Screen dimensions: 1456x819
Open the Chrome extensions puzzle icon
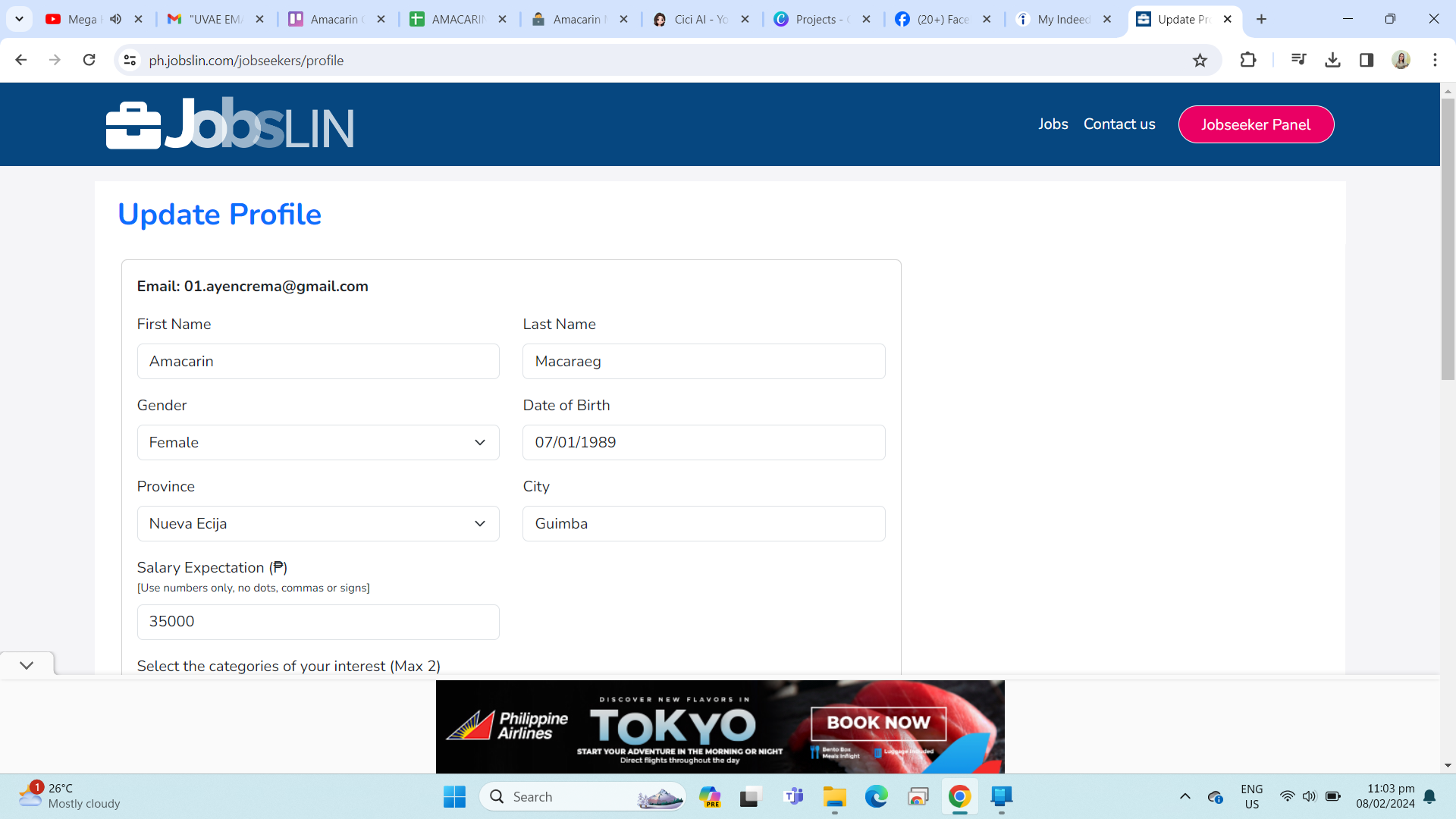[x=1247, y=60]
